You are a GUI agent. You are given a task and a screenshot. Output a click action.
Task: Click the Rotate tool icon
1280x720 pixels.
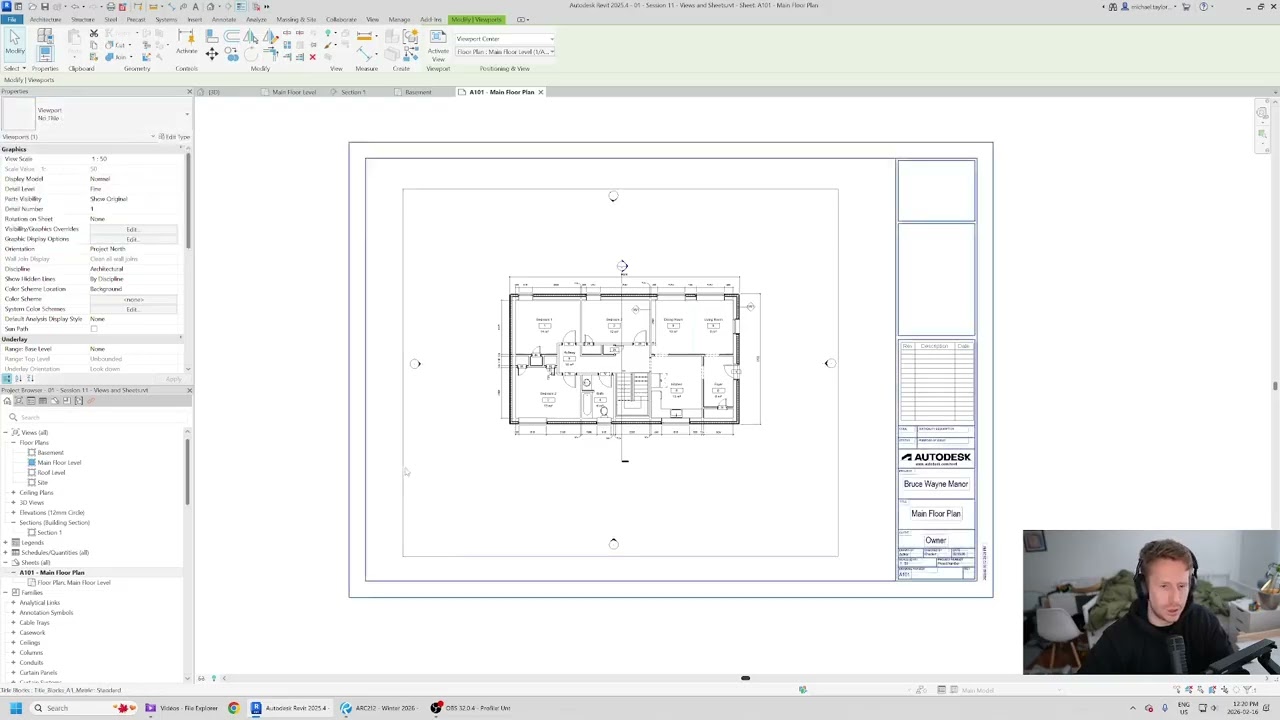click(x=250, y=55)
